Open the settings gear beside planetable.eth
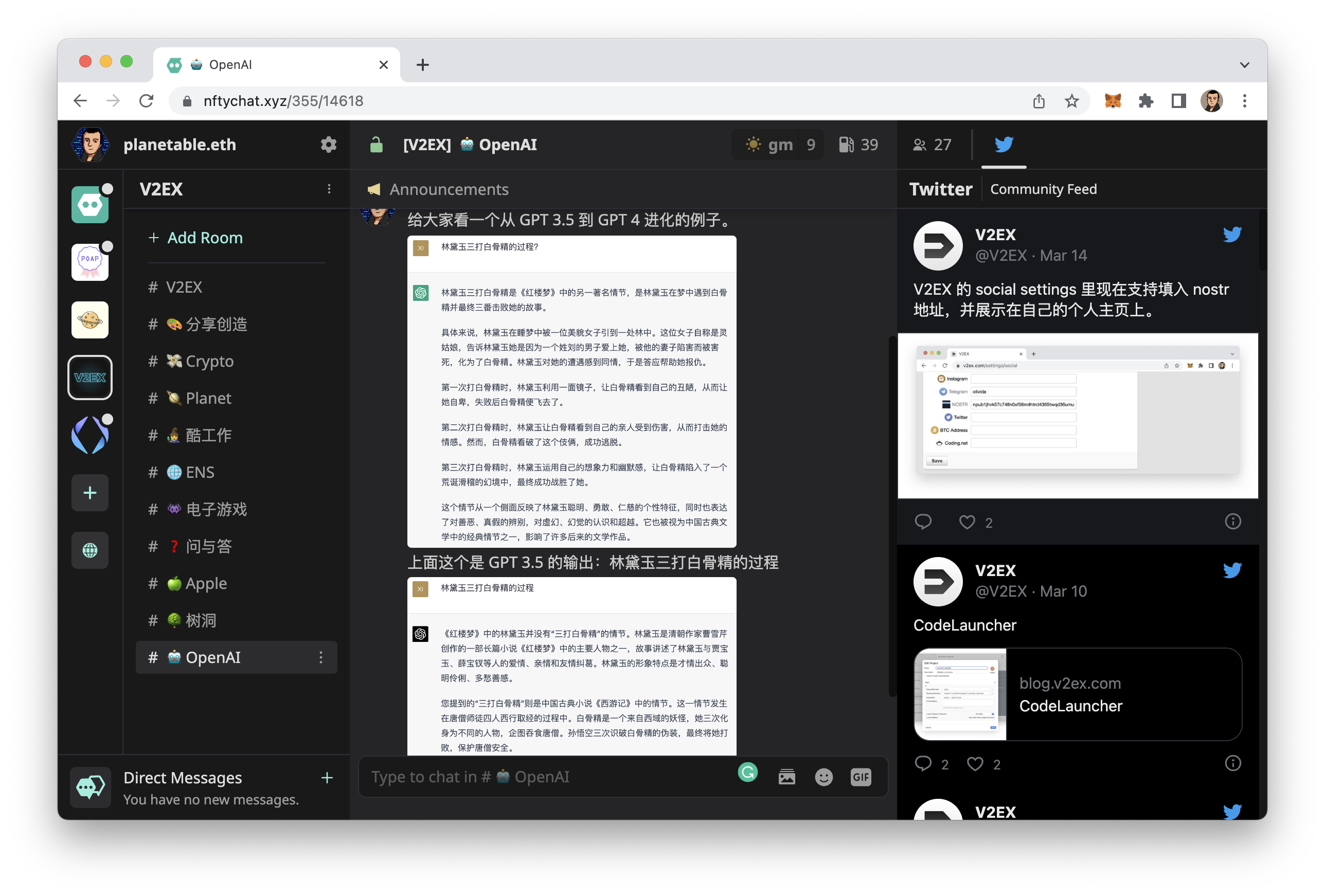Image resolution: width=1325 pixels, height=896 pixels. pos(328,145)
